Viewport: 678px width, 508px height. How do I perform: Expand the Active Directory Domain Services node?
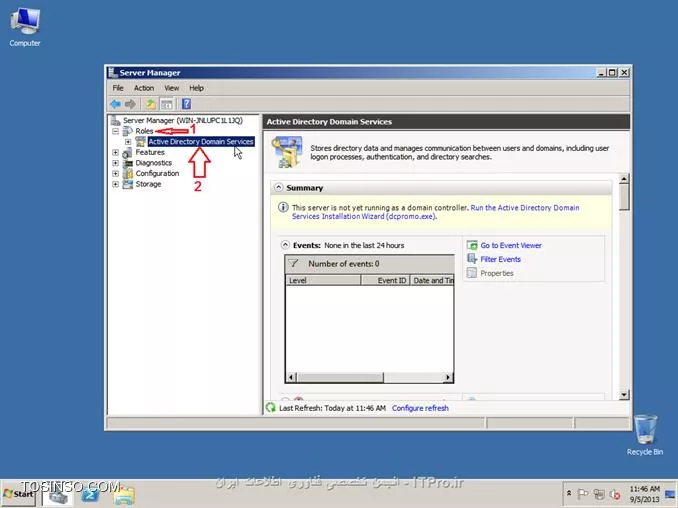click(128, 142)
